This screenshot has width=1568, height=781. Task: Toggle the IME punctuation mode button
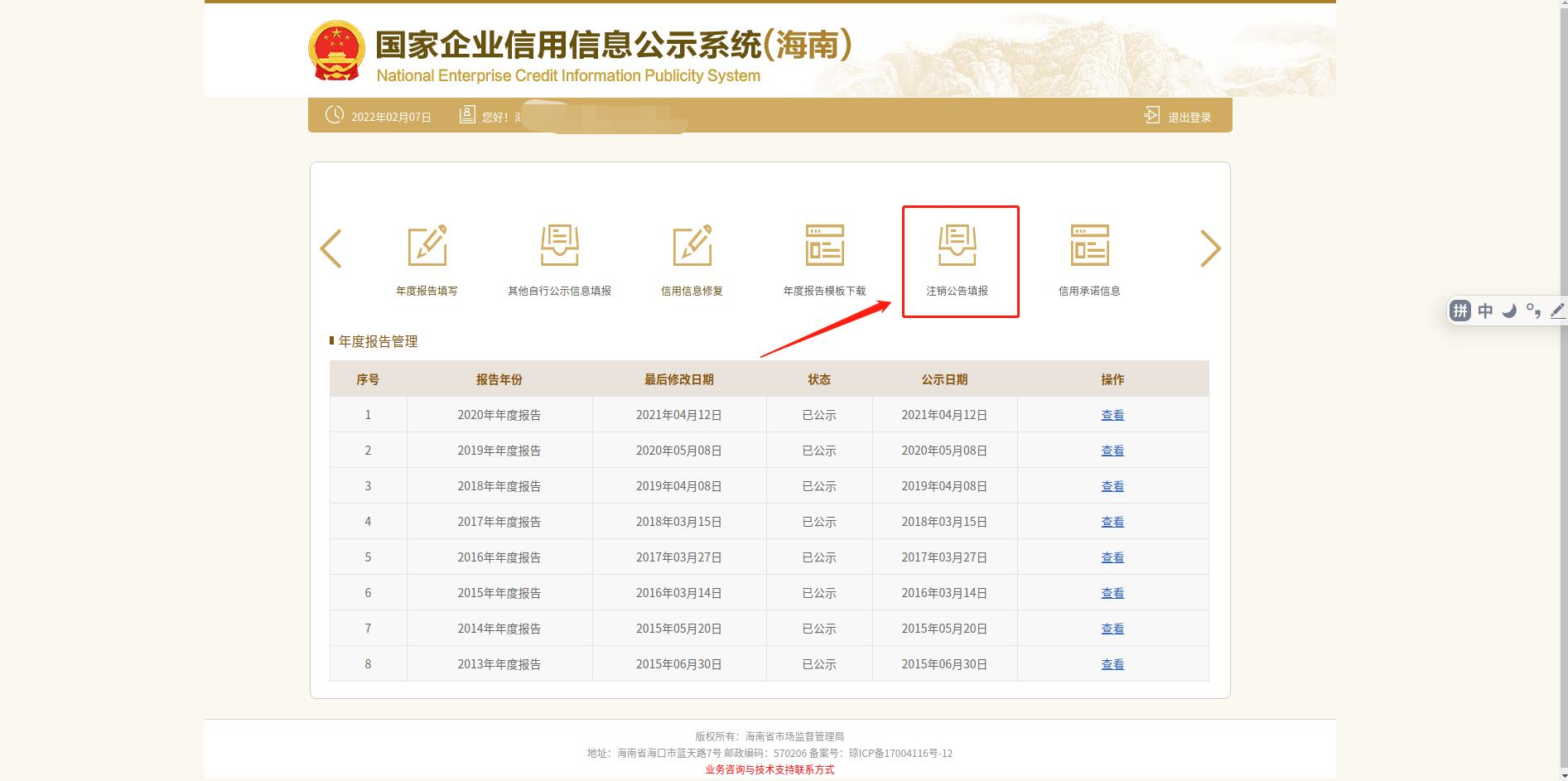click(x=1533, y=311)
